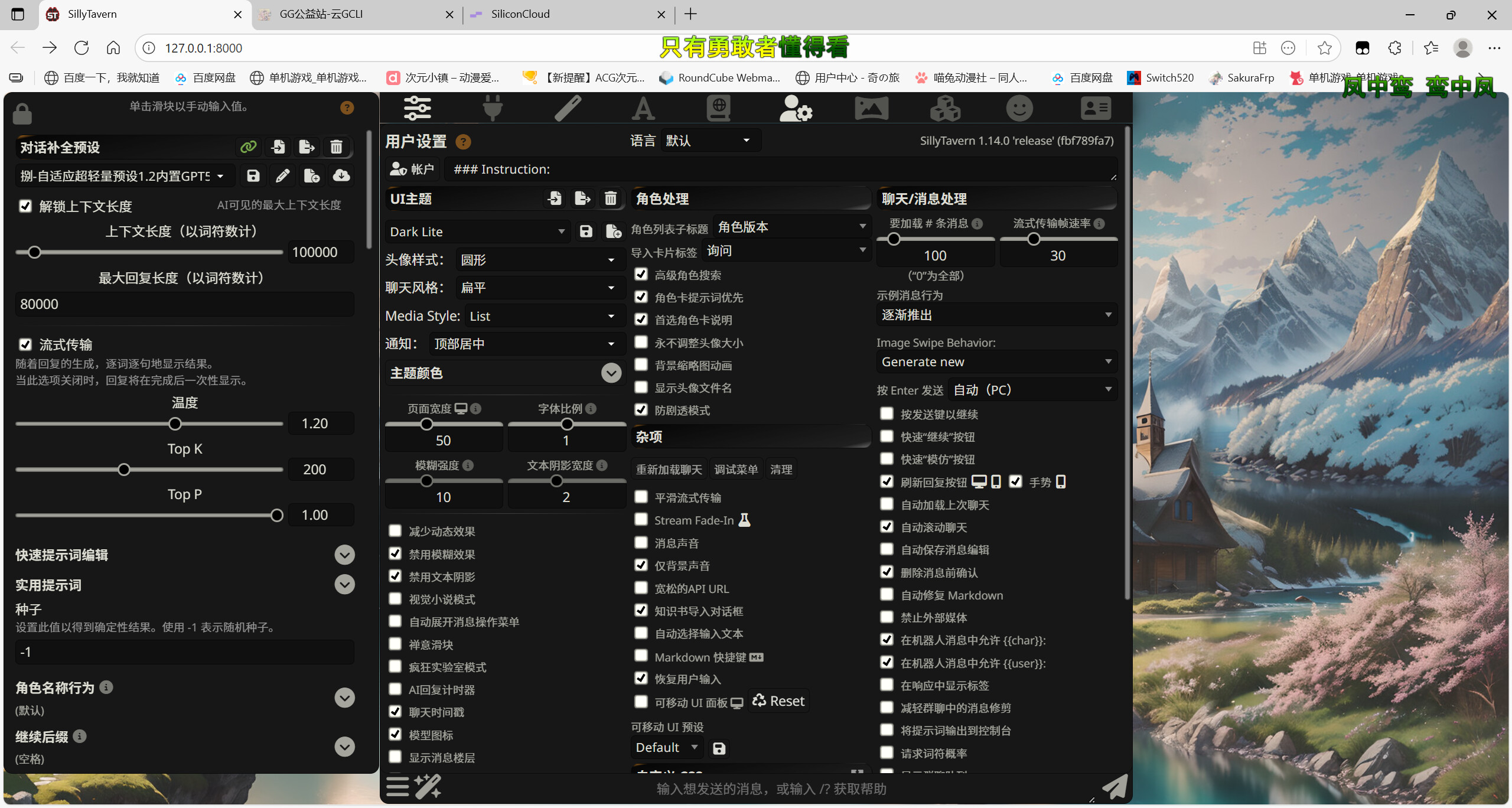Open Switch520 bookmark
The image size is (1512, 808).
pos(1160,77)
